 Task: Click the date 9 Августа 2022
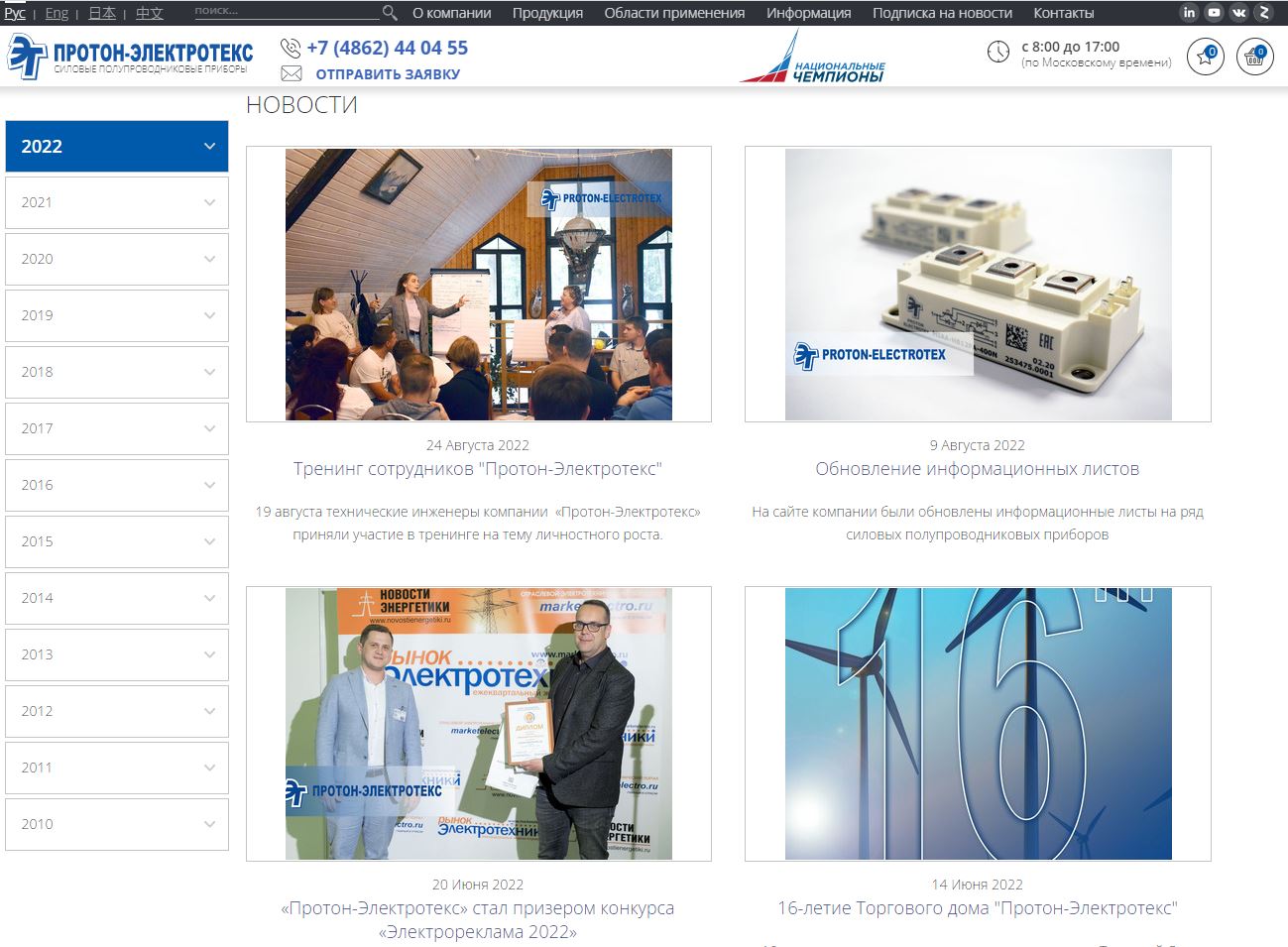point(978,445)
